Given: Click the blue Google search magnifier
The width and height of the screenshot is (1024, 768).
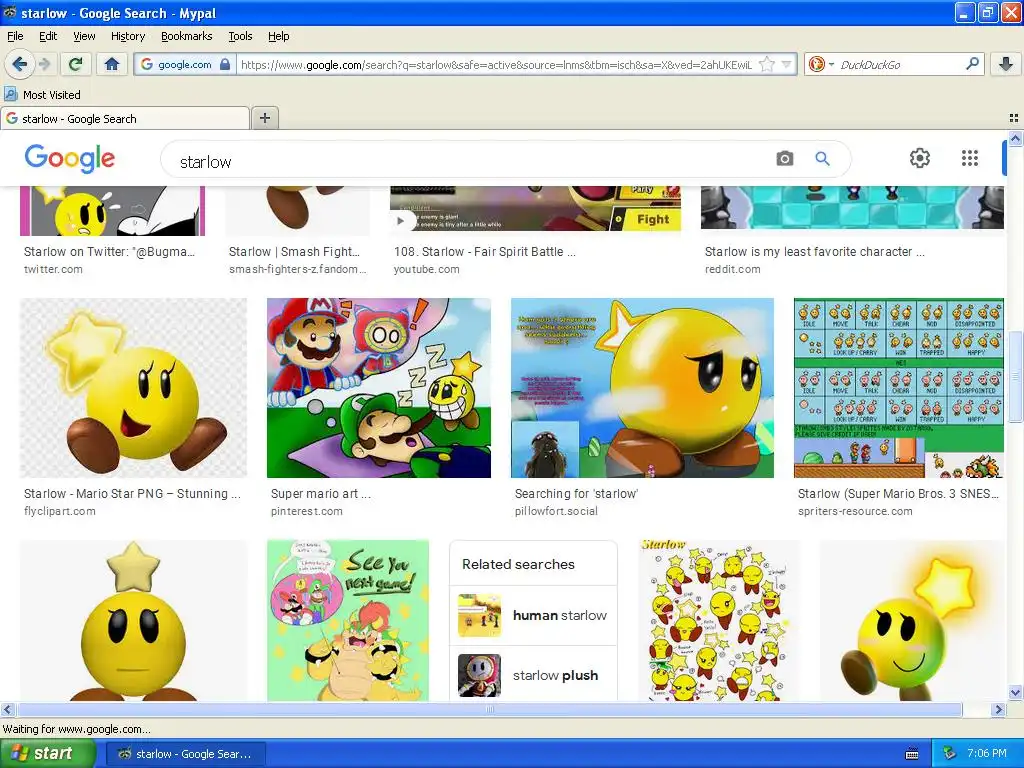Looking at the screenshot, I should click(822, 158).
